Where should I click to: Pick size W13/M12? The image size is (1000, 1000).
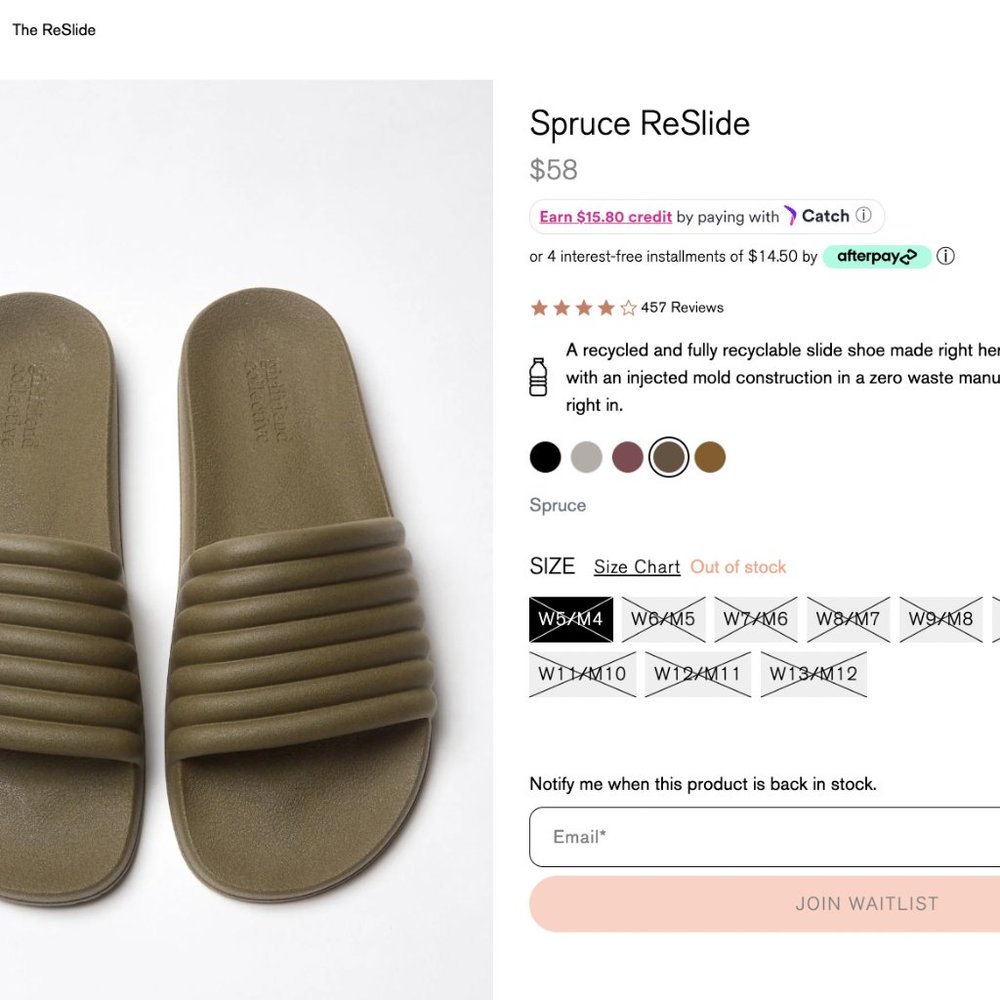[813, 674]
